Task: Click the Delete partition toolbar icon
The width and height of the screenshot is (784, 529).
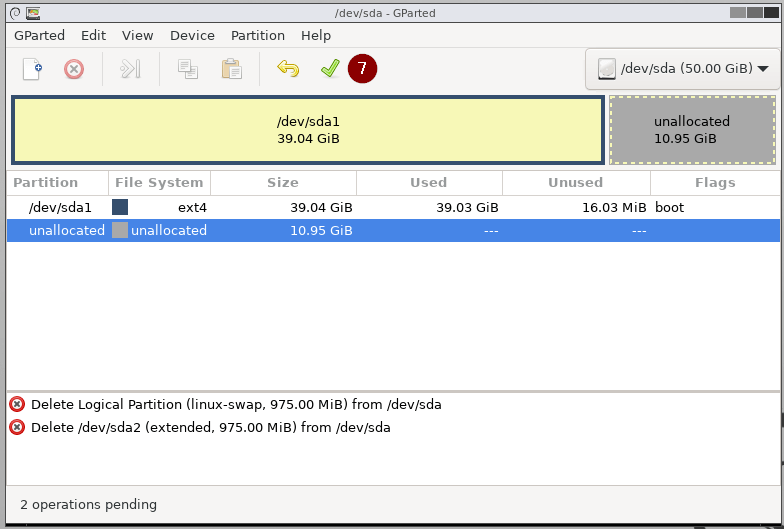Action: click(74, 69)
